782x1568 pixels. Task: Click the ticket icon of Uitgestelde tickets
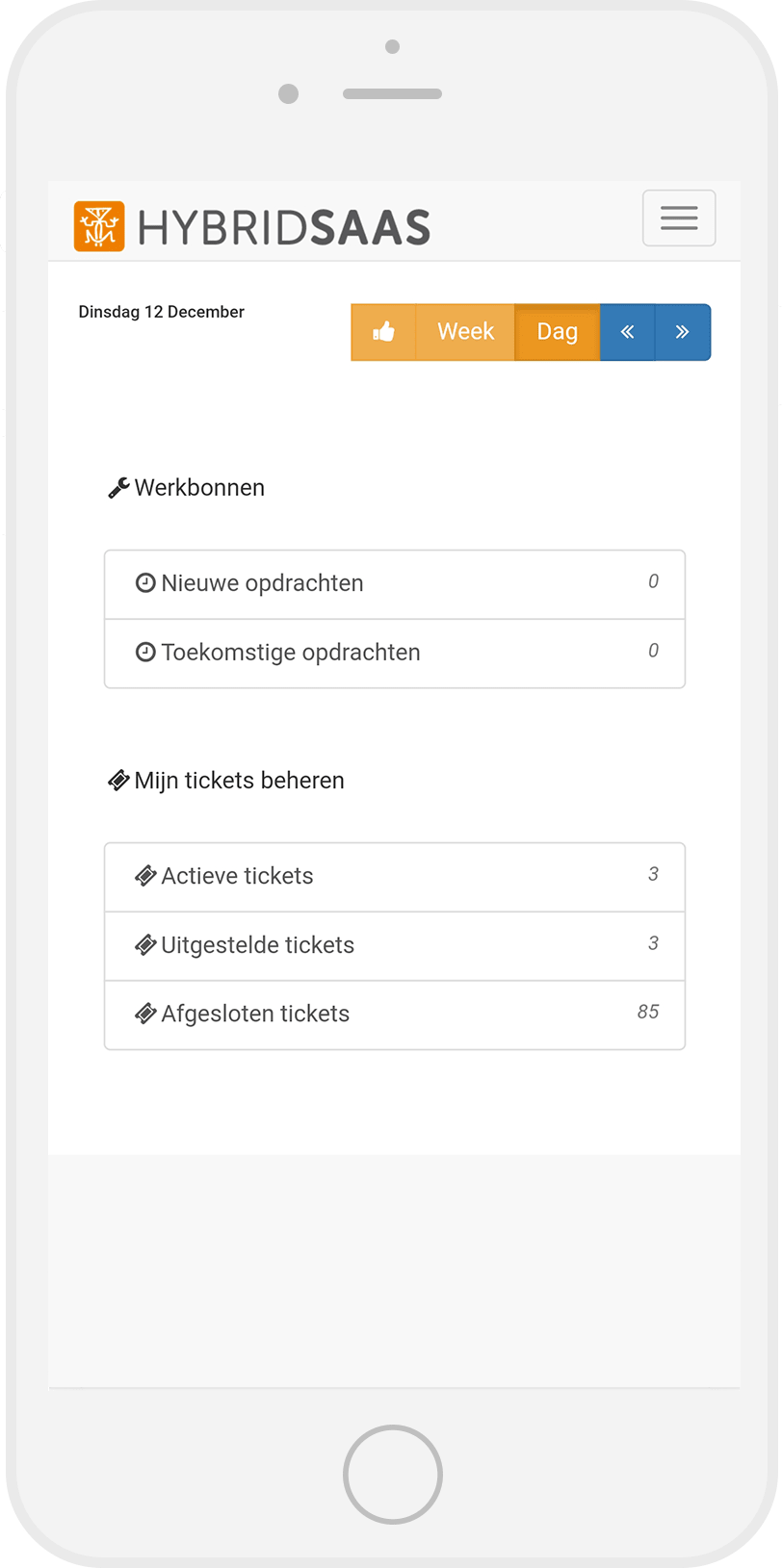[x=145, y=945]
